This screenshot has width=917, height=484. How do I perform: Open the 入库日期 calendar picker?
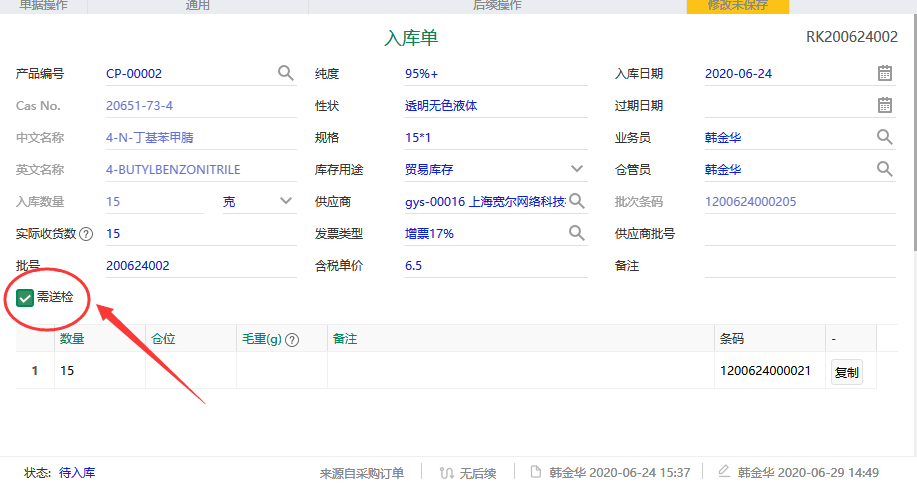885,73
